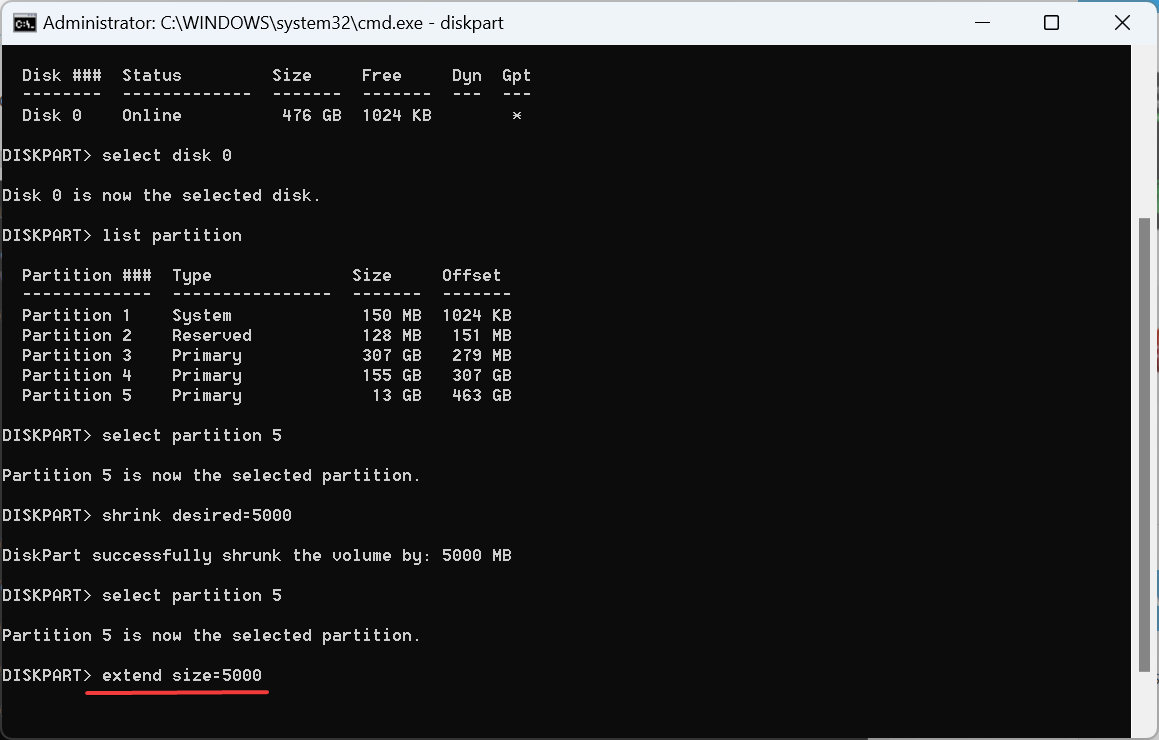Click the 'Status' column header
Image resolution: width=1159 pixels, height=740 pixels.
click(152, 75)
